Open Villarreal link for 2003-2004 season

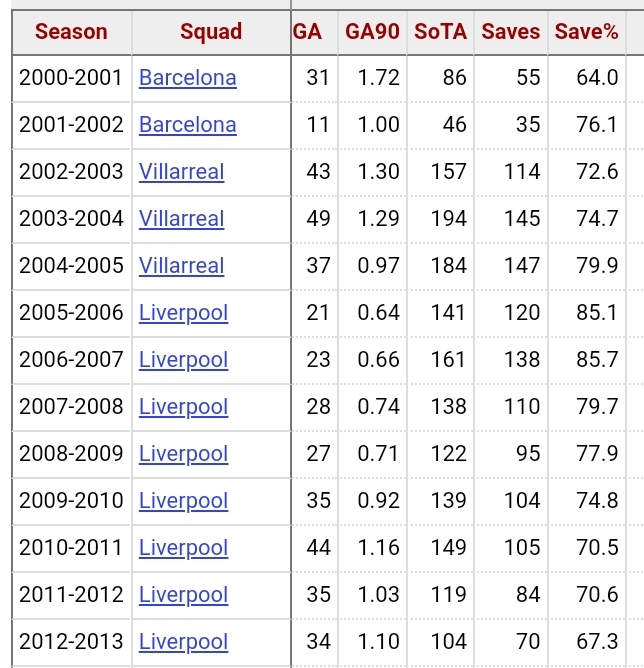[x=181, y=219]
